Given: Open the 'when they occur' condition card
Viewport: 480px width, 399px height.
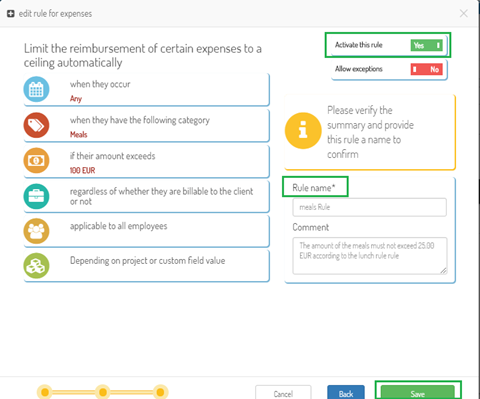Looking at the screenshot, I should [x=147, y=90].
